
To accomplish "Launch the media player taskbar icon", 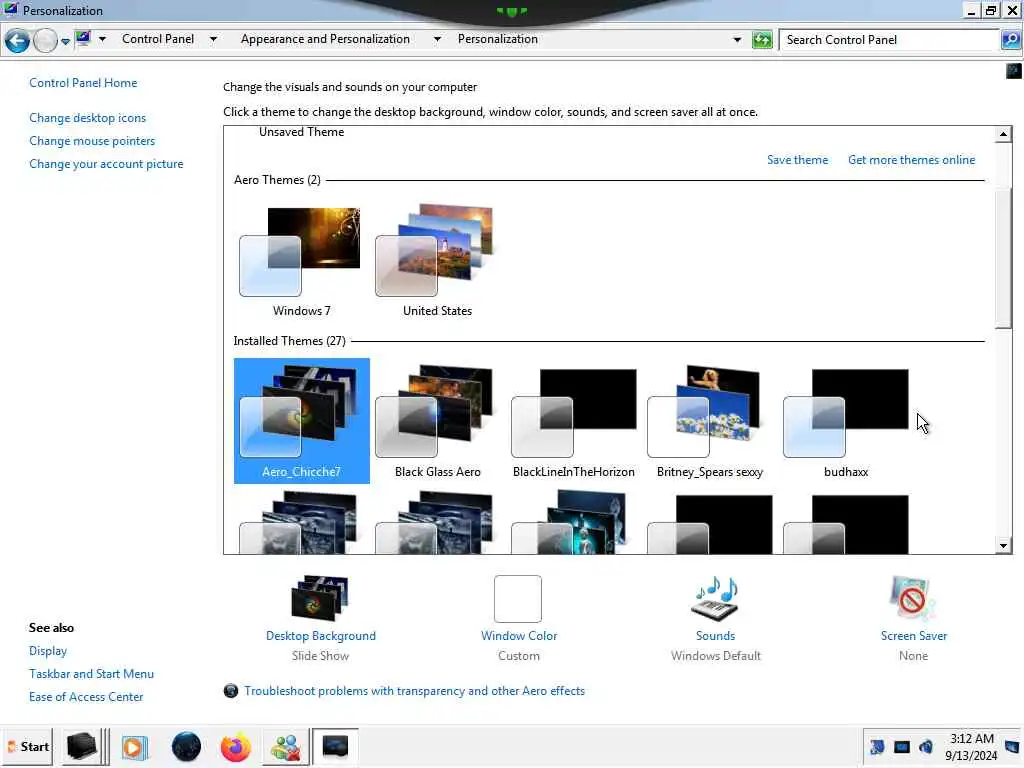I will click(x=135, y=747).
